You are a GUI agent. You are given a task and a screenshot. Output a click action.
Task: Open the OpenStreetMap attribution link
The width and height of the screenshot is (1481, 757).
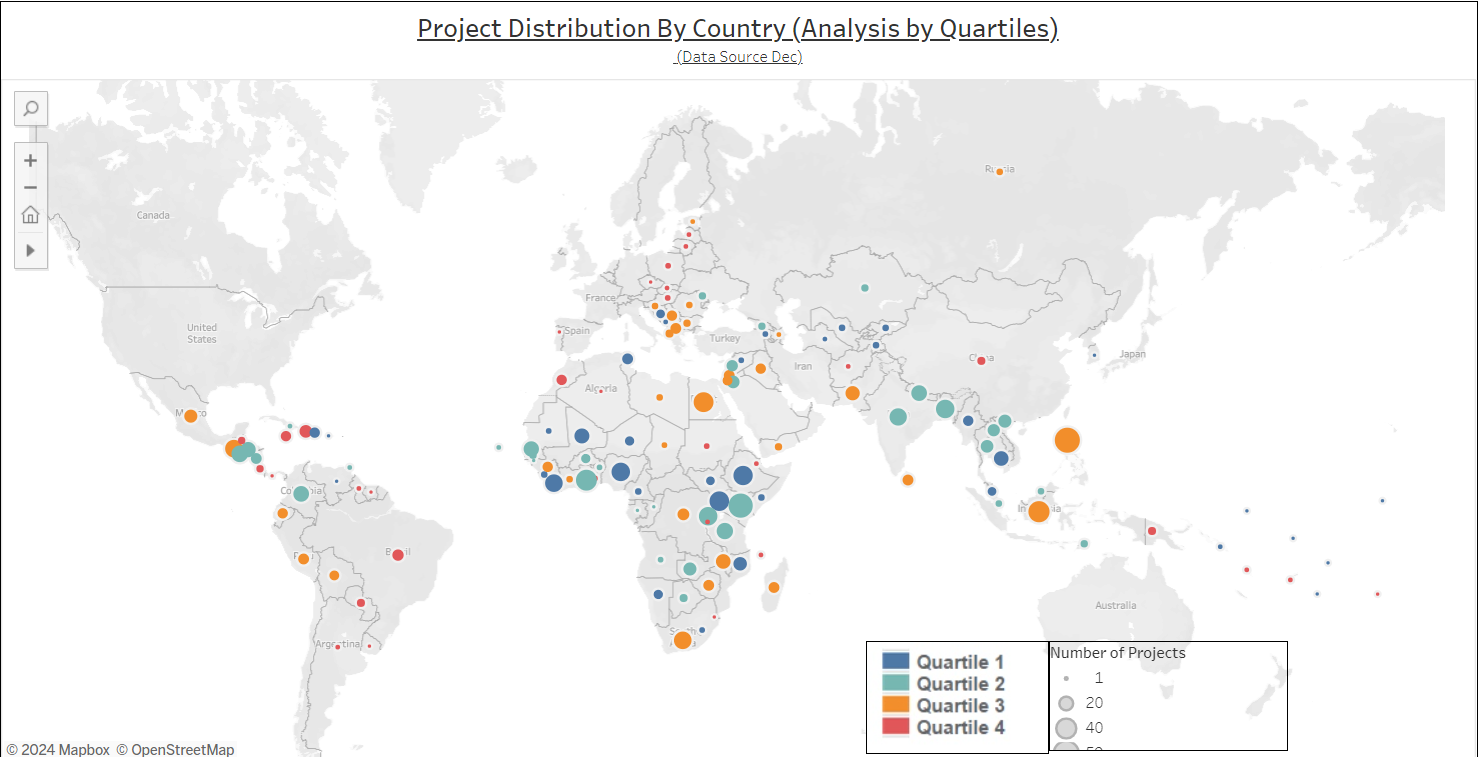click(176, 749)
